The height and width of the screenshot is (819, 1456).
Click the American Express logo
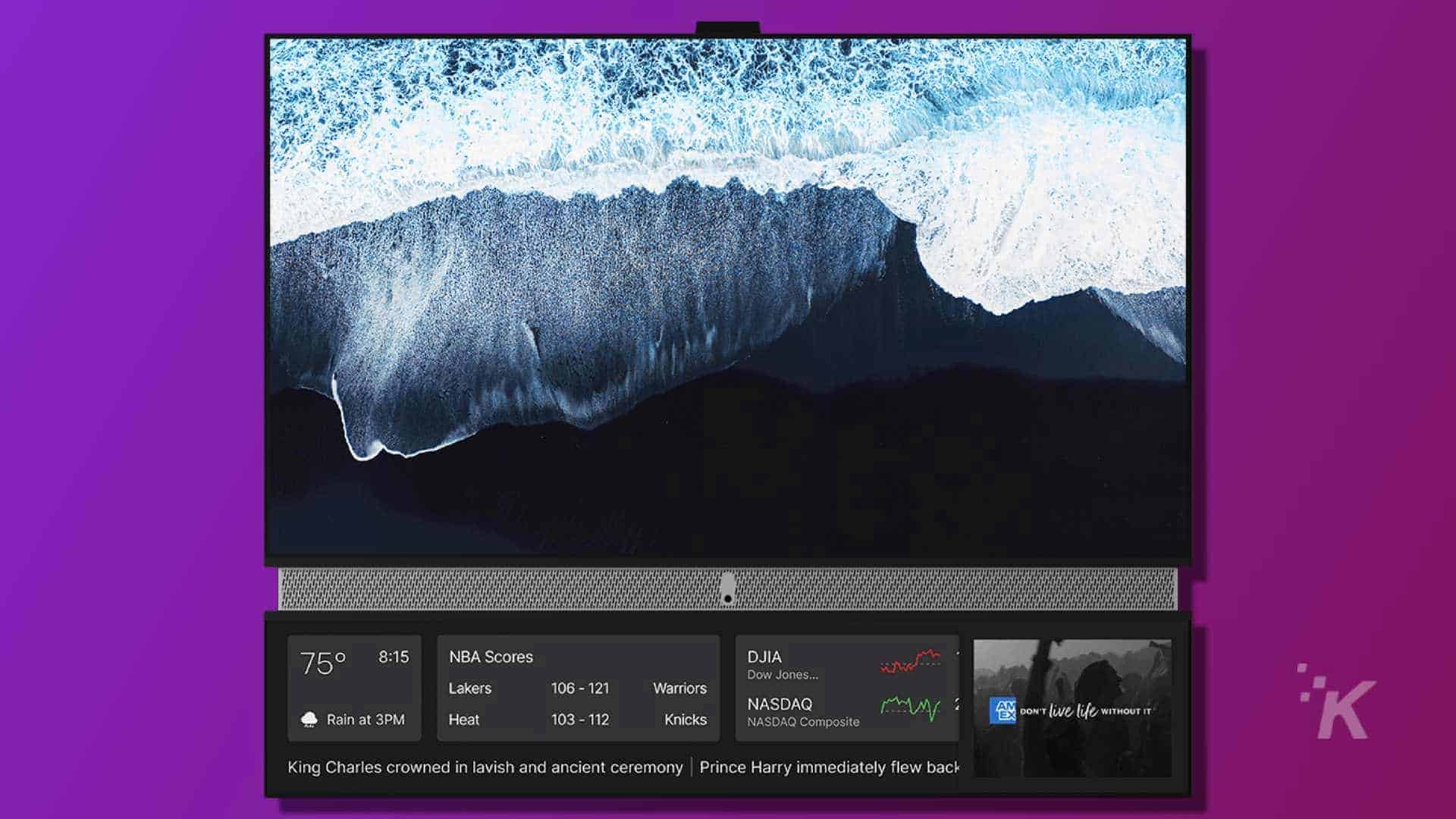[1003, 711]
